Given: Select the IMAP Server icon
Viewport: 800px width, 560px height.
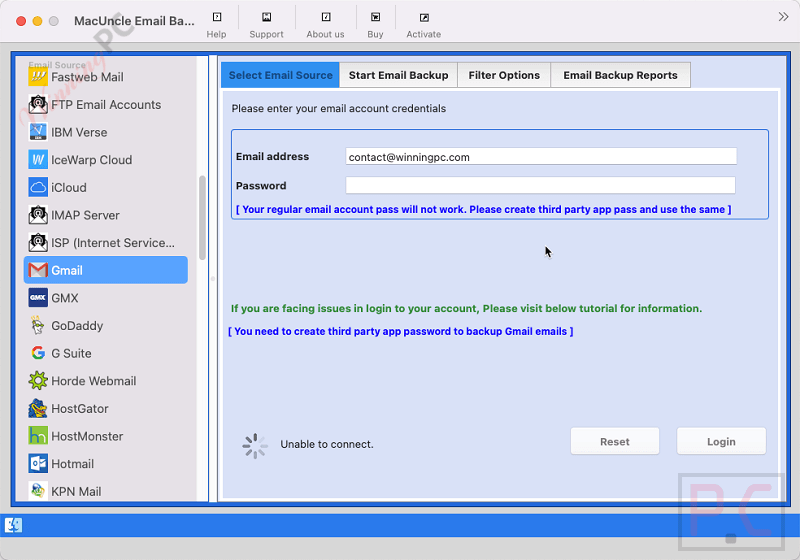Looking at the screenshot, I should (38, 215).
